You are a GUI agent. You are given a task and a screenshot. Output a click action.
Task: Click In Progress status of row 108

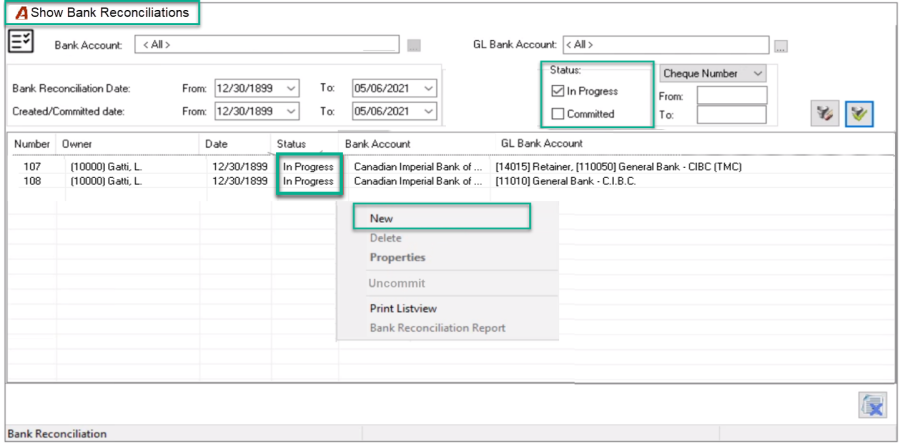click(308, 181)
